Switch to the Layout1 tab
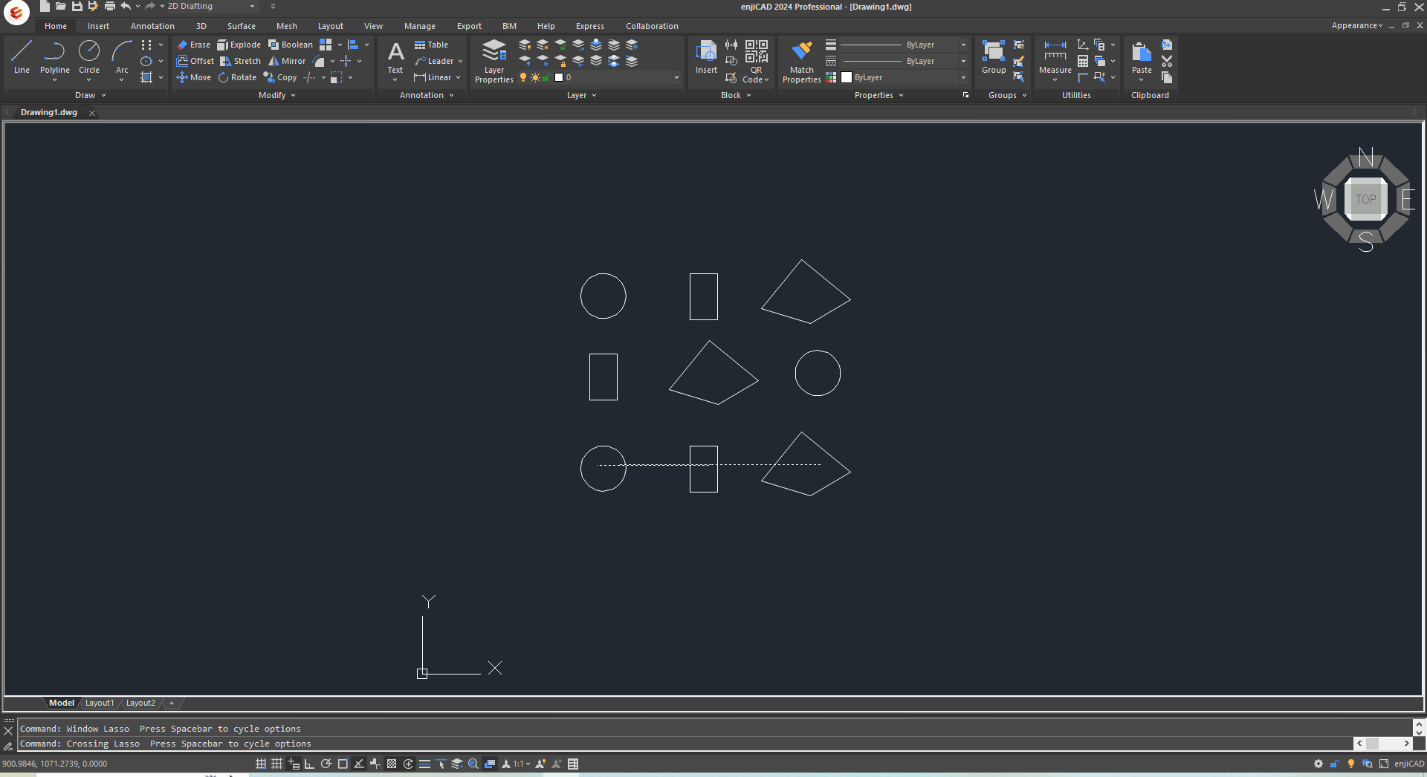 pos(99,703)
